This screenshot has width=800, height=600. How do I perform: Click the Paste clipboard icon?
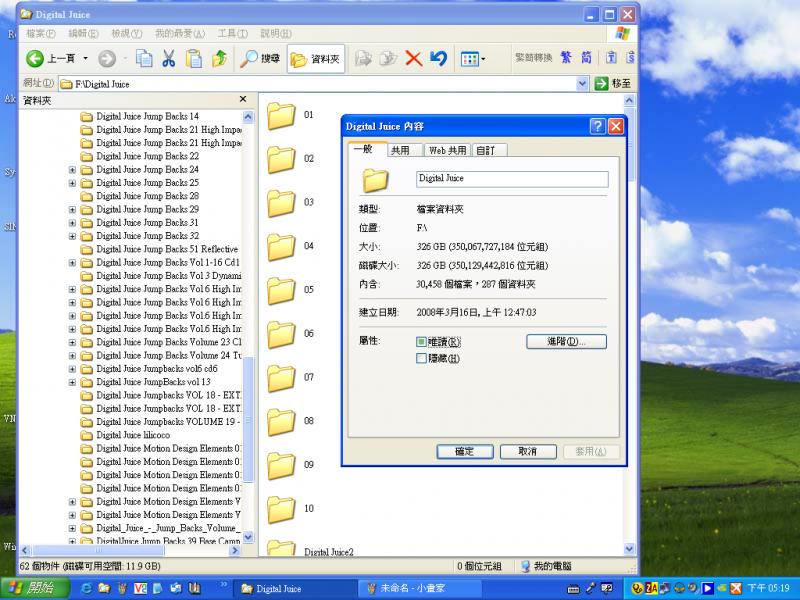point(194,59)
